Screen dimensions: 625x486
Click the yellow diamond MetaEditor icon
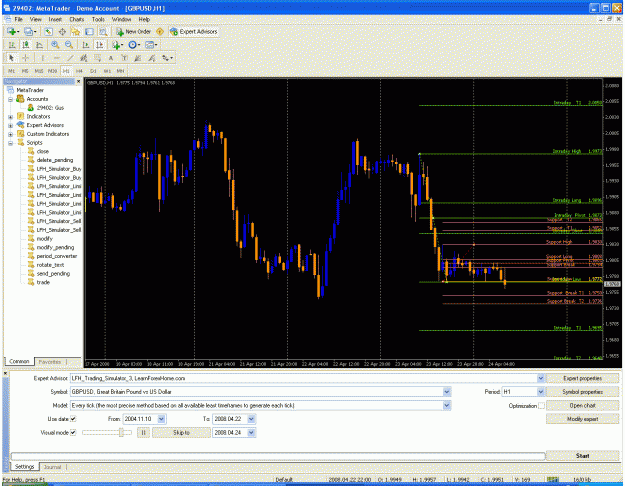pos(160,31)
